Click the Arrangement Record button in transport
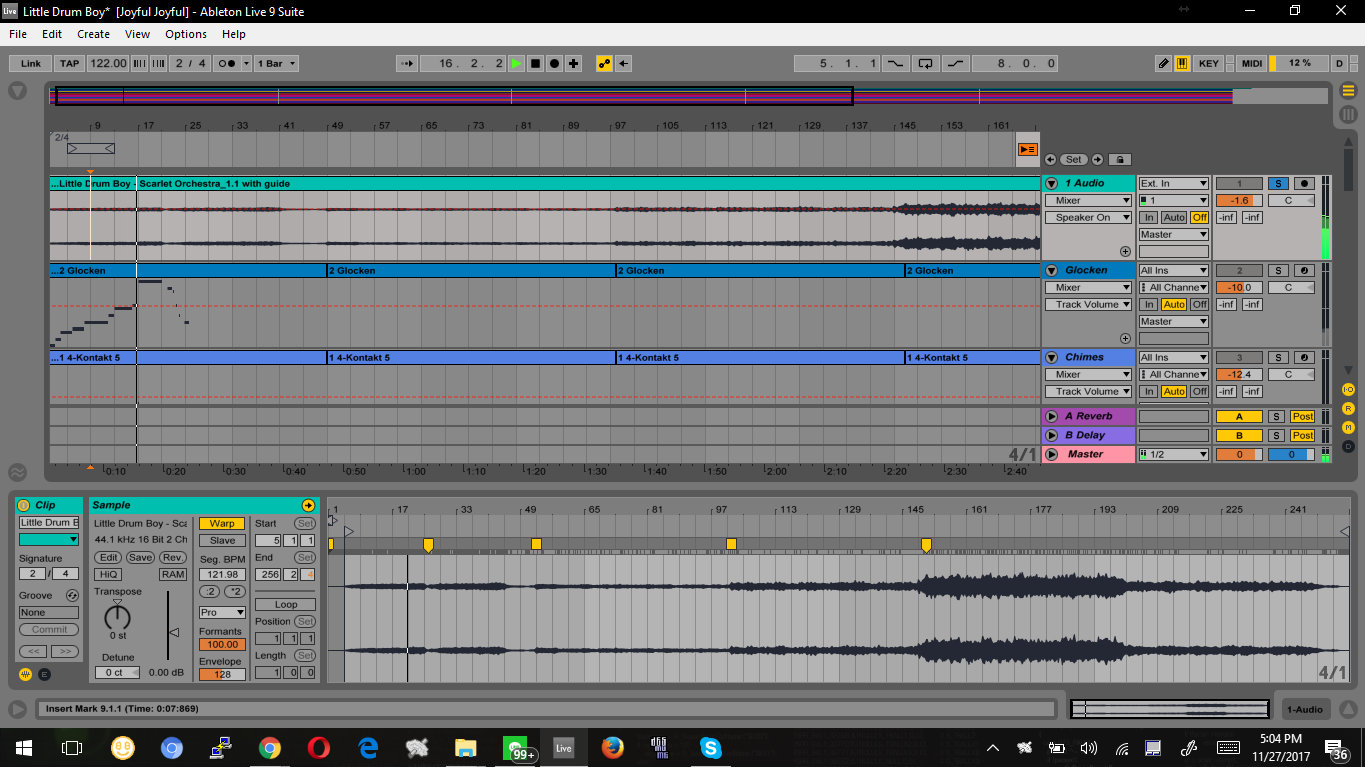 click(554, 63)
